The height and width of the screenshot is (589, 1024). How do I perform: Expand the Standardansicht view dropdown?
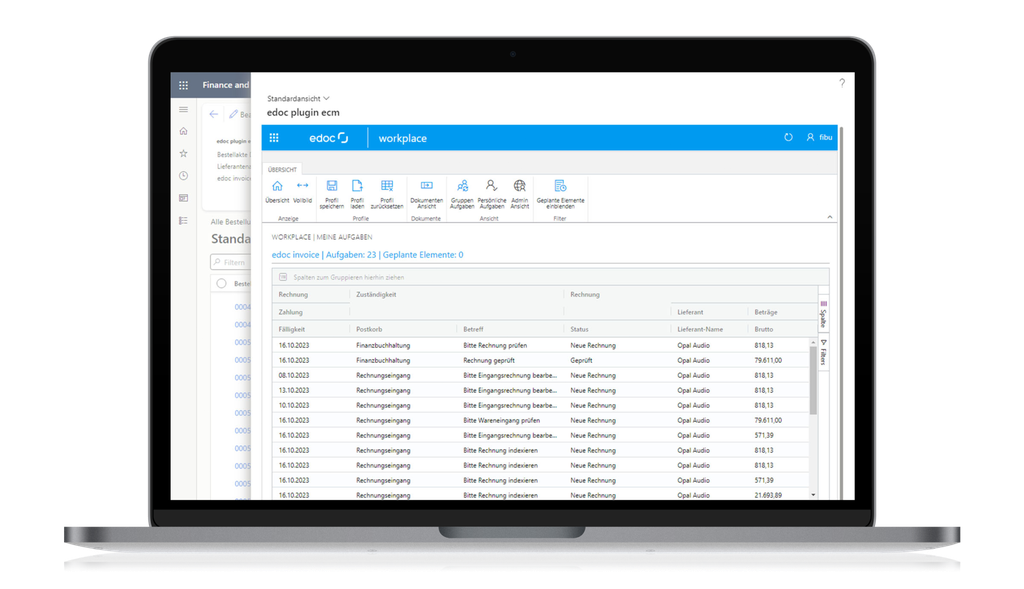298,99
